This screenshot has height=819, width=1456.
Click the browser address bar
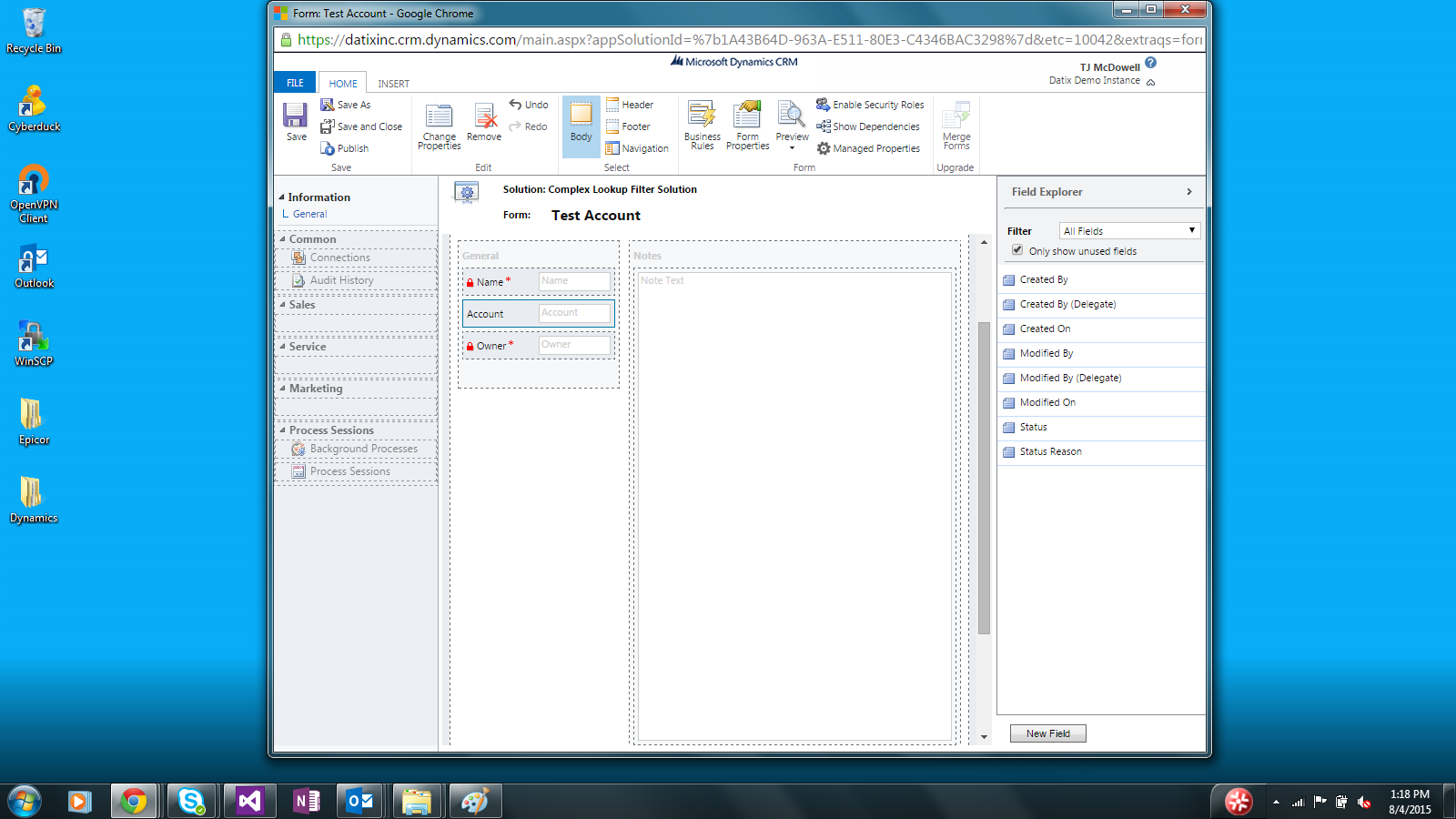[x=740, y=40]
